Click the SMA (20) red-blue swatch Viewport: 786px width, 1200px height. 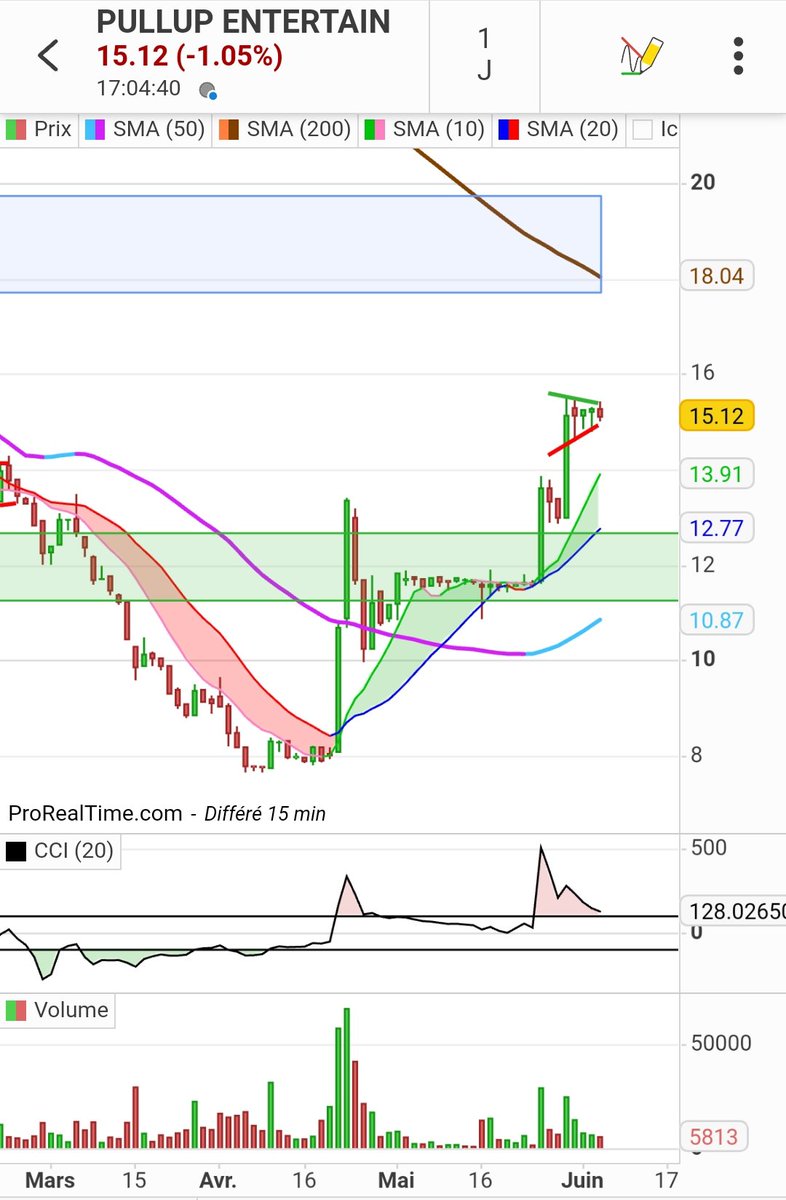coord(508,129)
